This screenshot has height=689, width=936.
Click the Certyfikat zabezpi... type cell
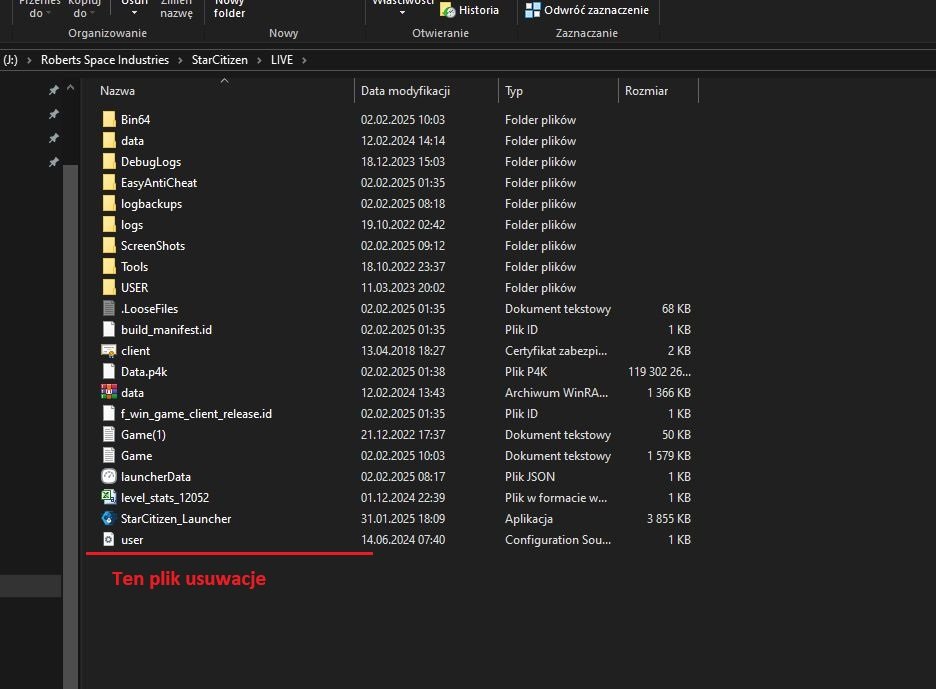[x=556, y=350]
